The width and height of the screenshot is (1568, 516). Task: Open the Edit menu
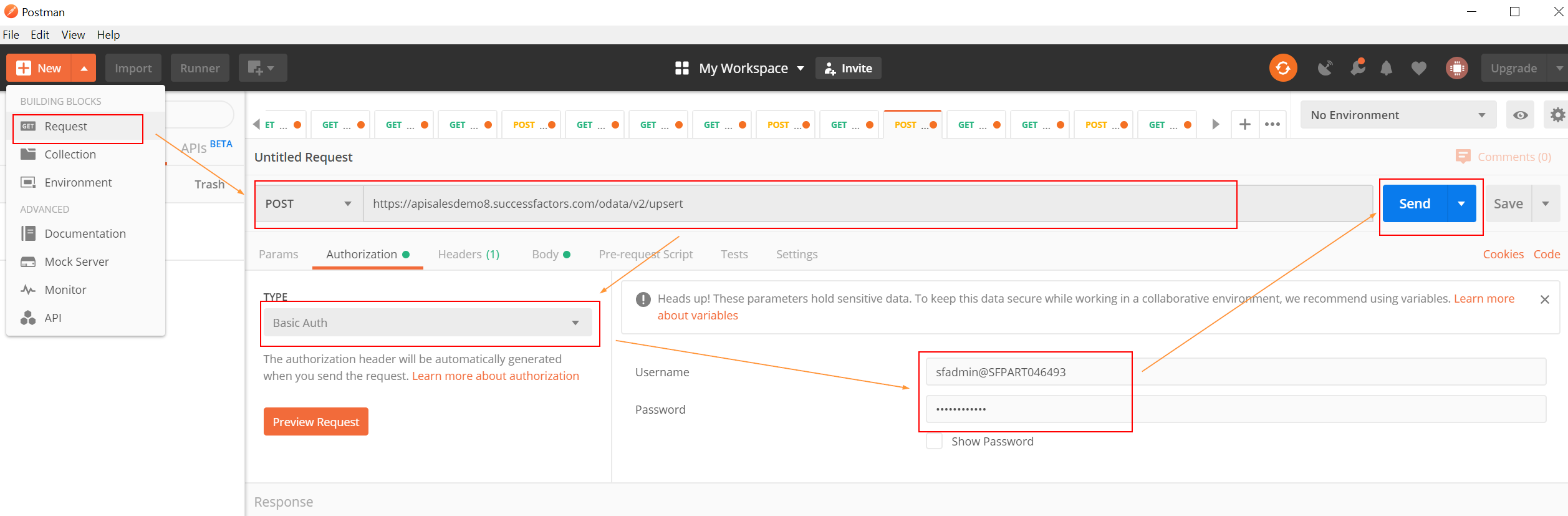(40, 35)
